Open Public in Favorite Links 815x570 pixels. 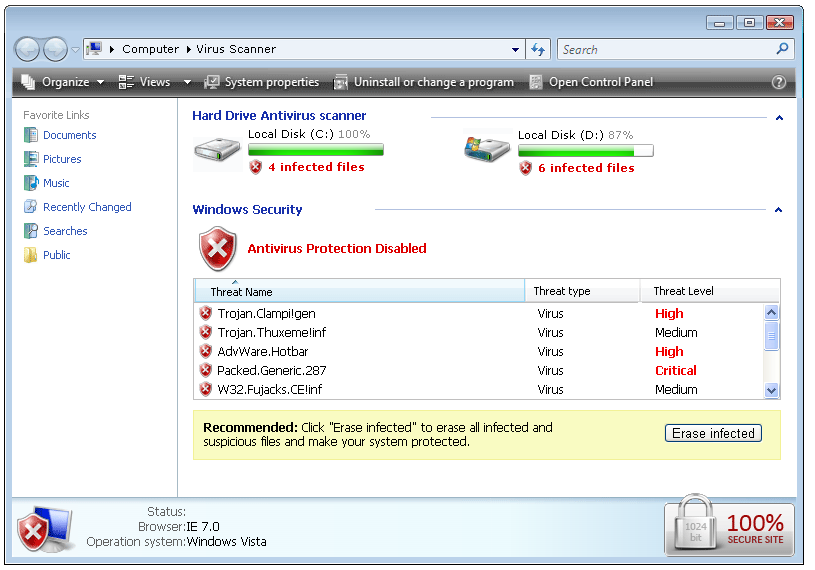[x=57, y=255]
